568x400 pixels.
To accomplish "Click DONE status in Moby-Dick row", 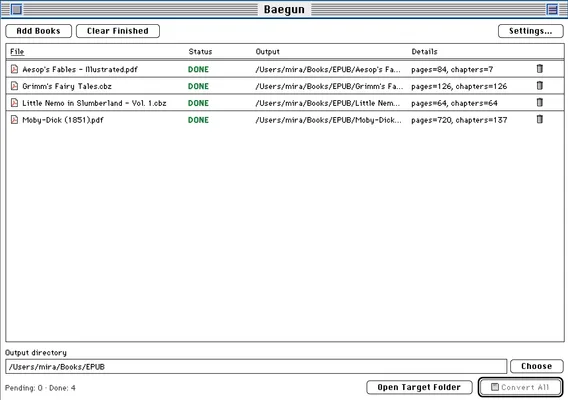I will 198,120.
